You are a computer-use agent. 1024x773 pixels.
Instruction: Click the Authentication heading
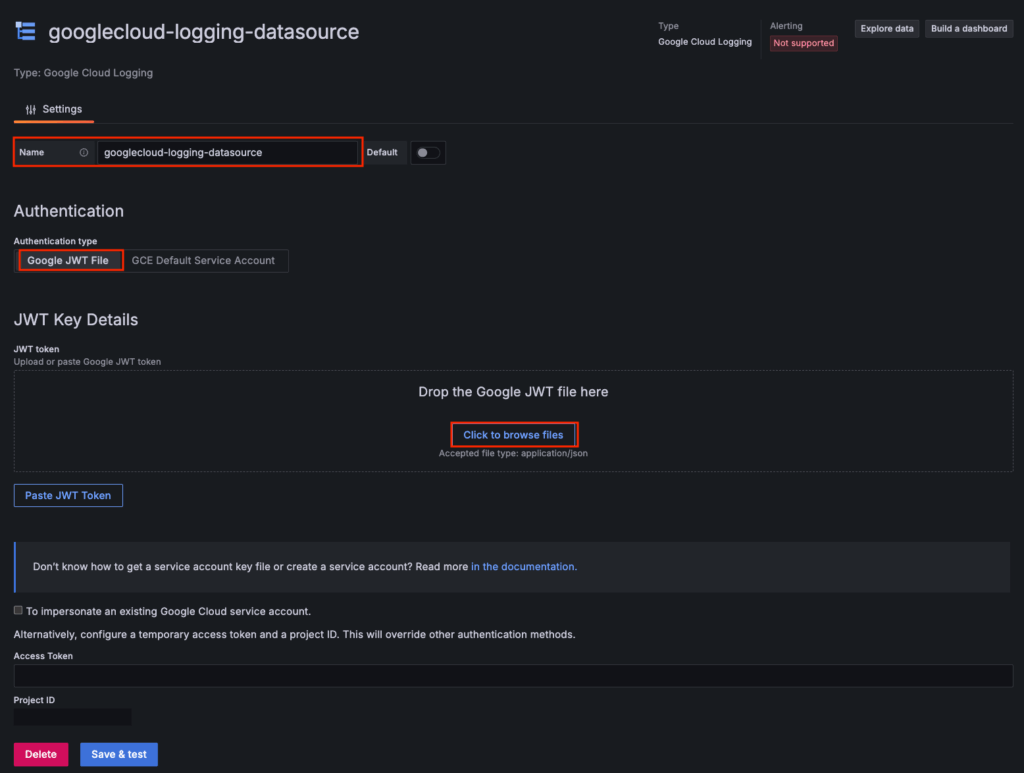(69, 211)
